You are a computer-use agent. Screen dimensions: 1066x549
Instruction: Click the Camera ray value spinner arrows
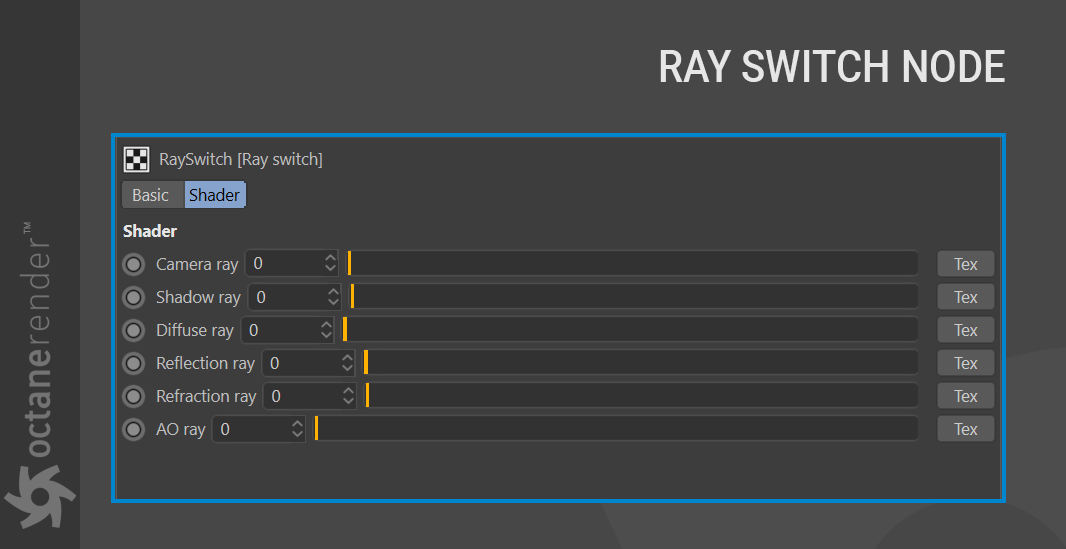tap(330, 264)
